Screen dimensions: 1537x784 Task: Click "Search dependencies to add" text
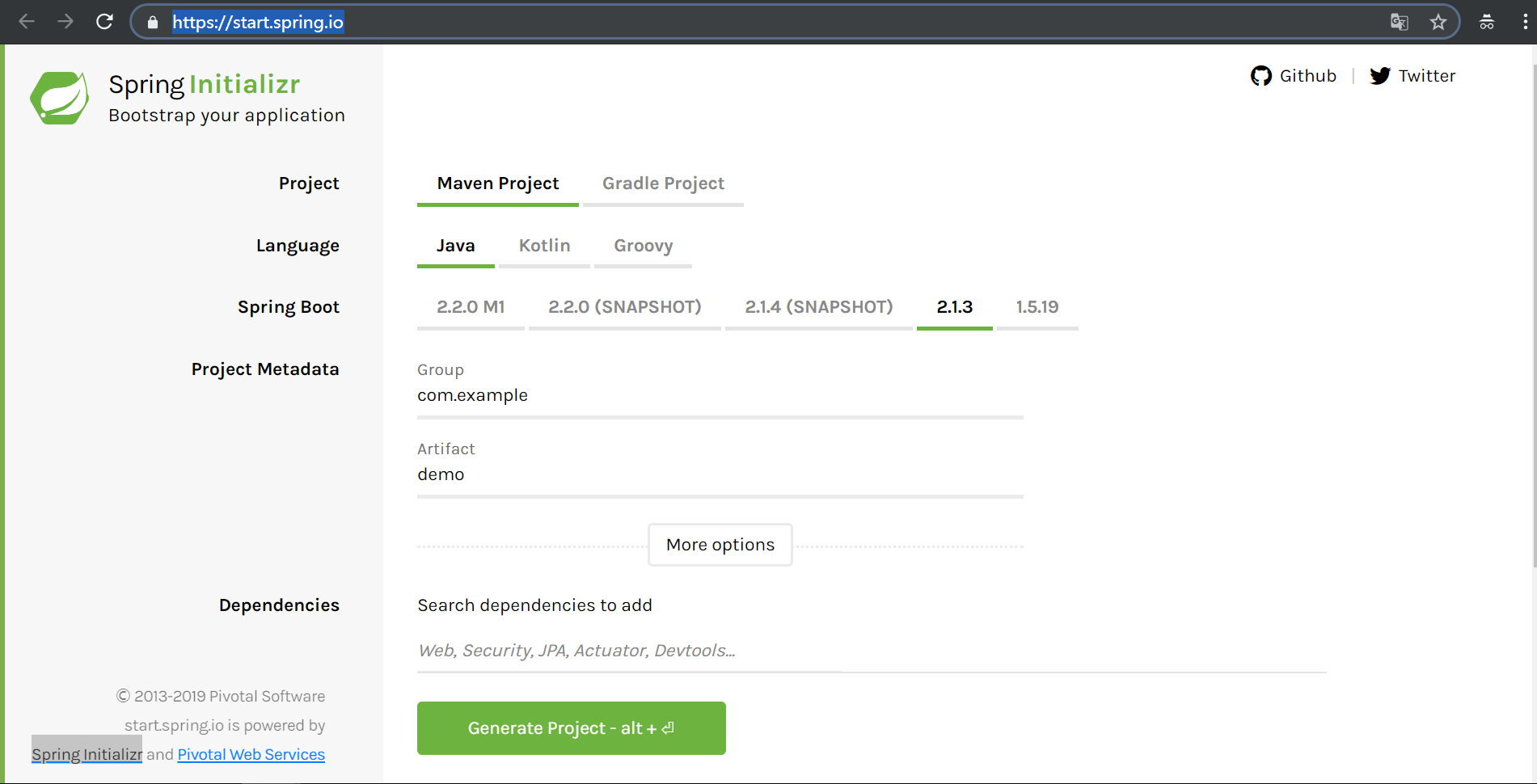[x=534, y=606]
